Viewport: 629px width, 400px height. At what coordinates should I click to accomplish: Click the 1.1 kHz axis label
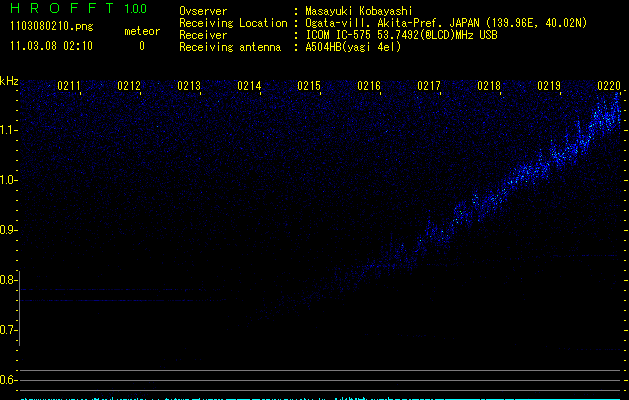pyautogui.click(x=8, y=130)
